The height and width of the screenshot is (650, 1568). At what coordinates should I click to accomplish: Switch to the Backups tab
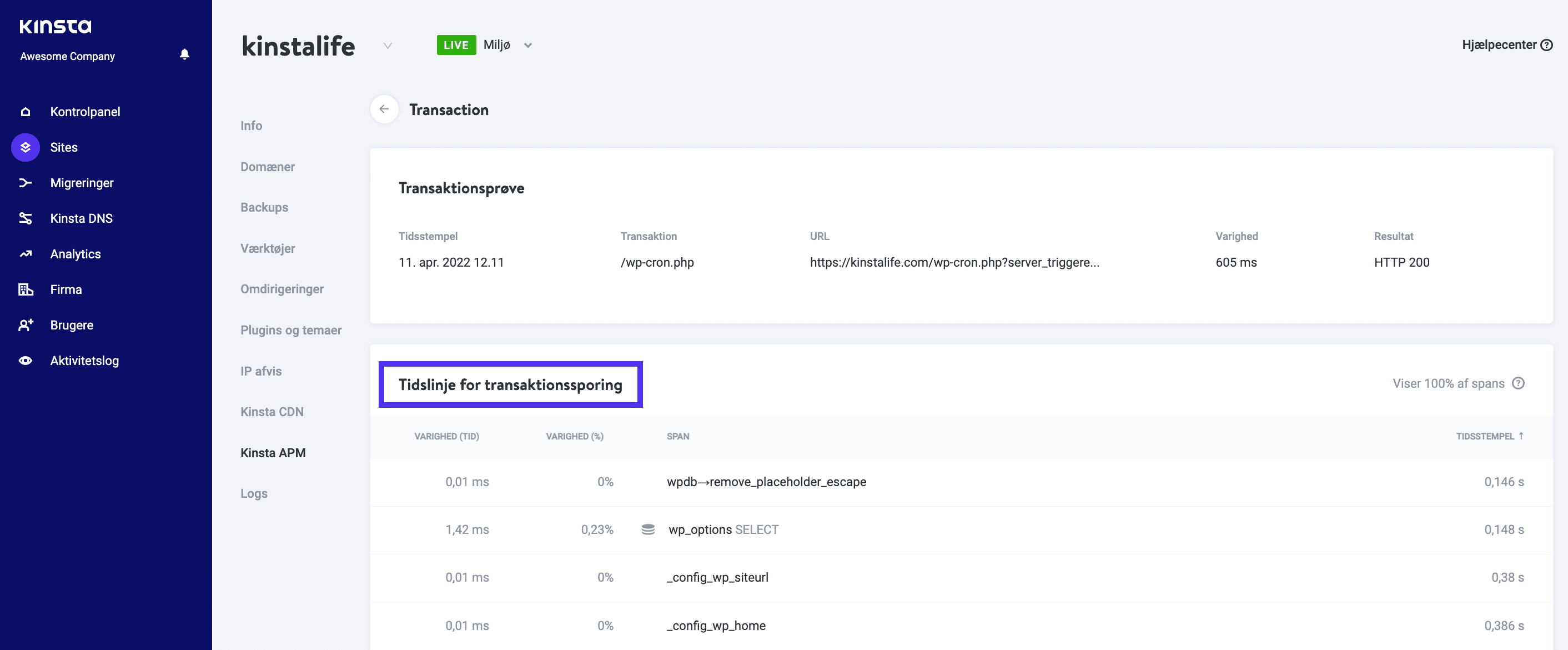click(x=264, y=207)
